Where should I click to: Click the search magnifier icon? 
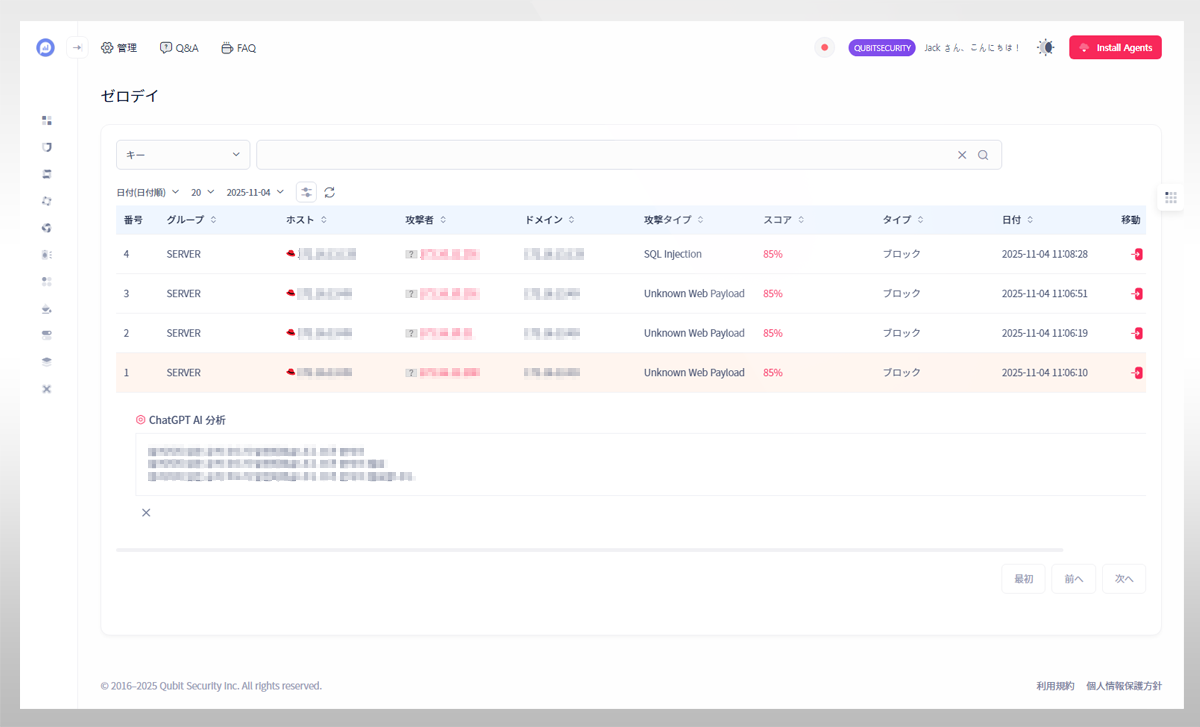point(983,155)
